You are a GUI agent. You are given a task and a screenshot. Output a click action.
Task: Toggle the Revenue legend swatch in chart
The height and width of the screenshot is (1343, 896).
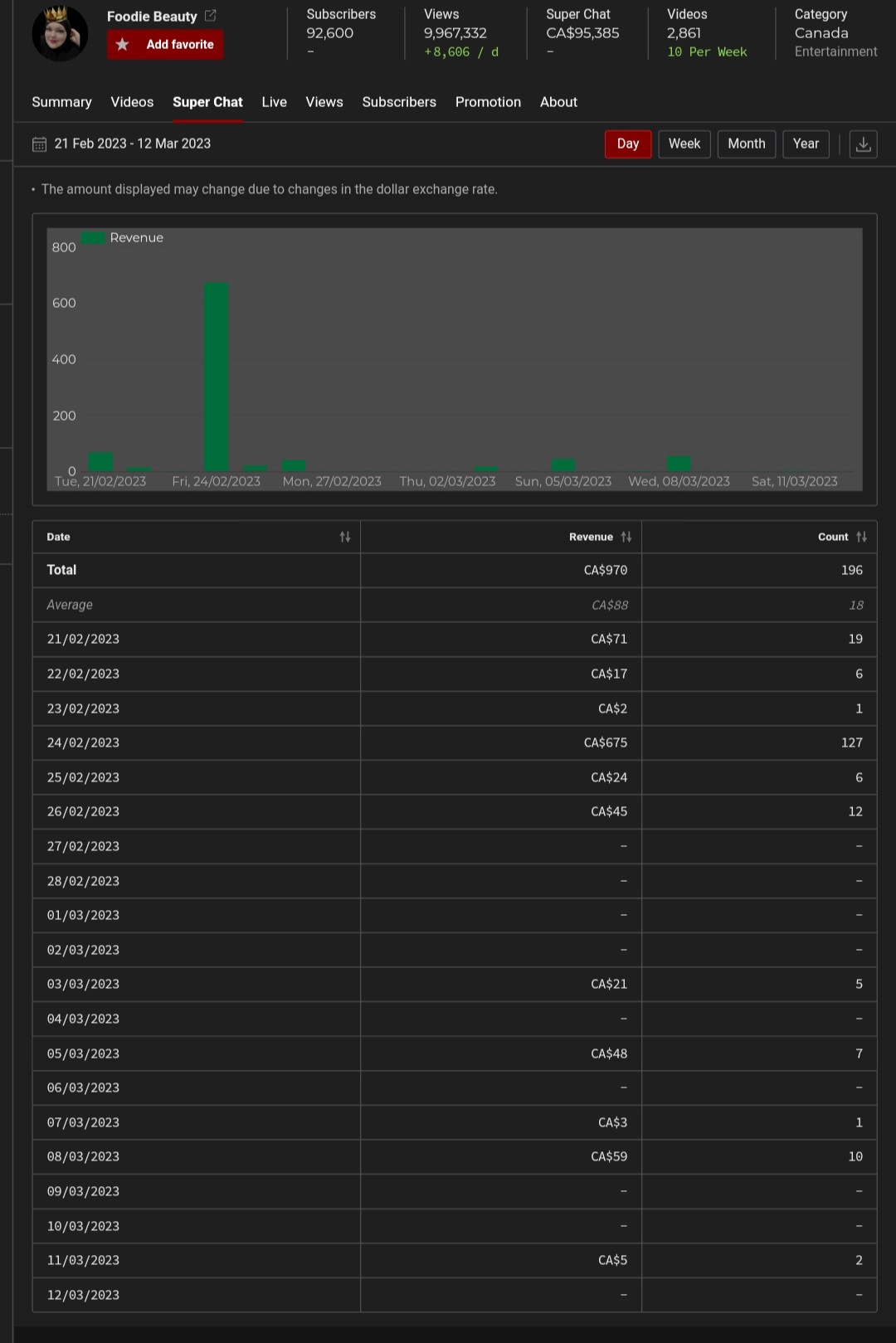(x=94, y=238)
